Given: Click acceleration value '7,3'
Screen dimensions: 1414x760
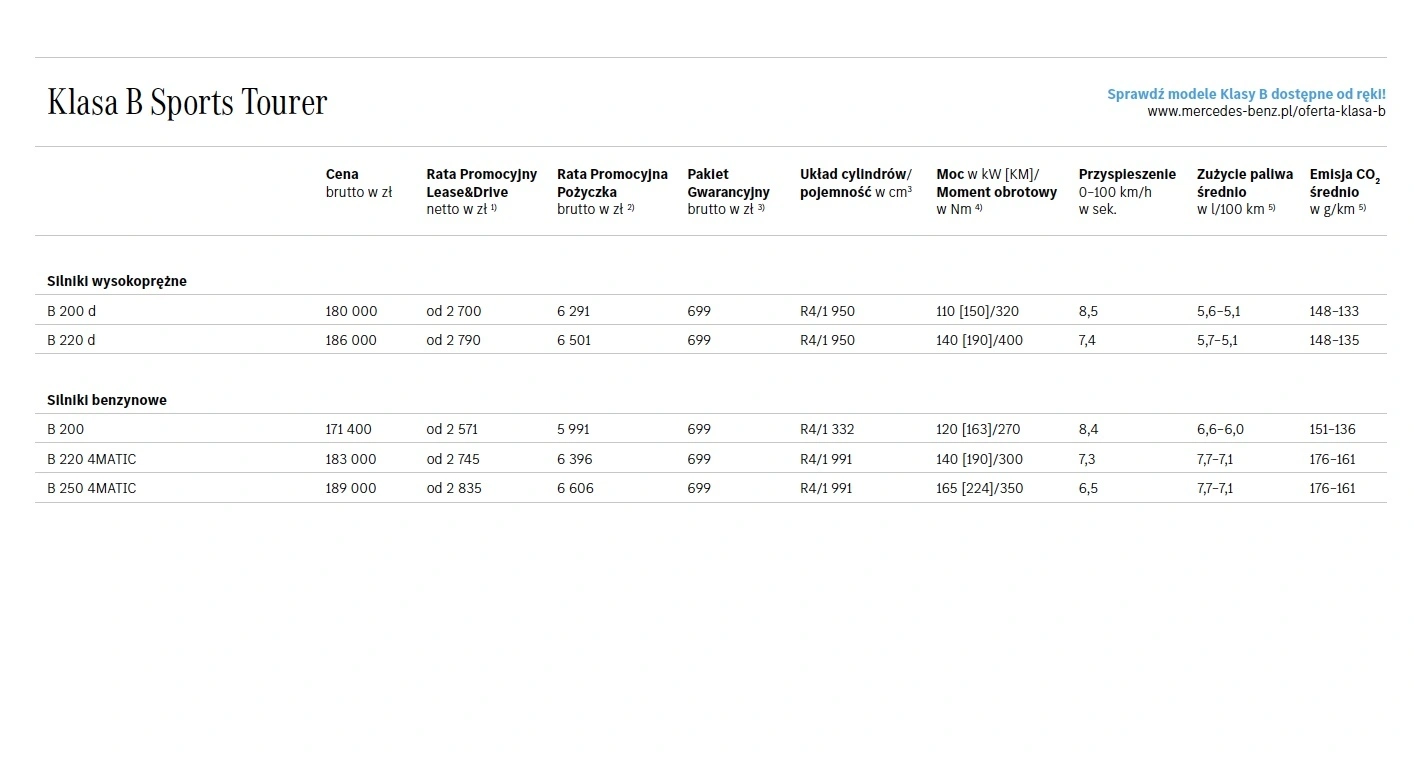Looking at the screenshot, I should [x=1087, y=459].
